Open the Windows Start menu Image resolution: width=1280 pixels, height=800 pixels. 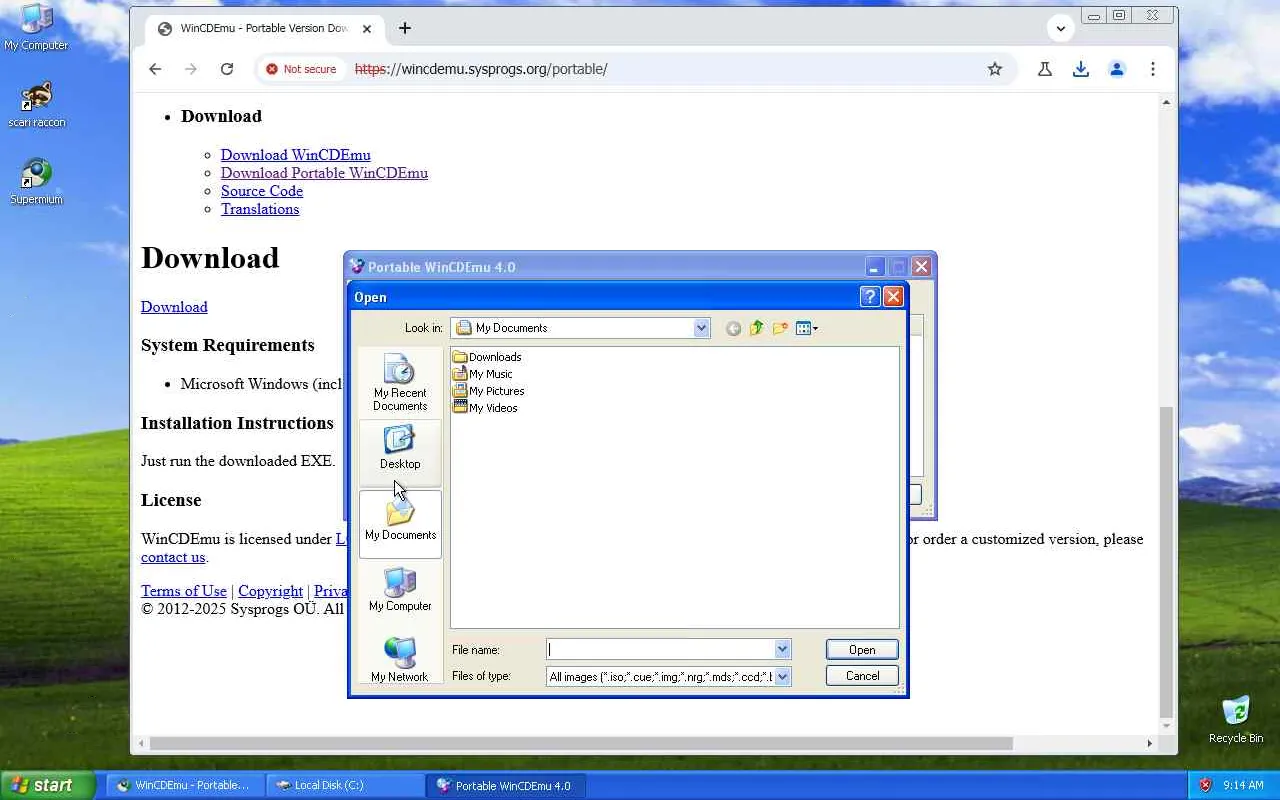[x=47, y=785]
